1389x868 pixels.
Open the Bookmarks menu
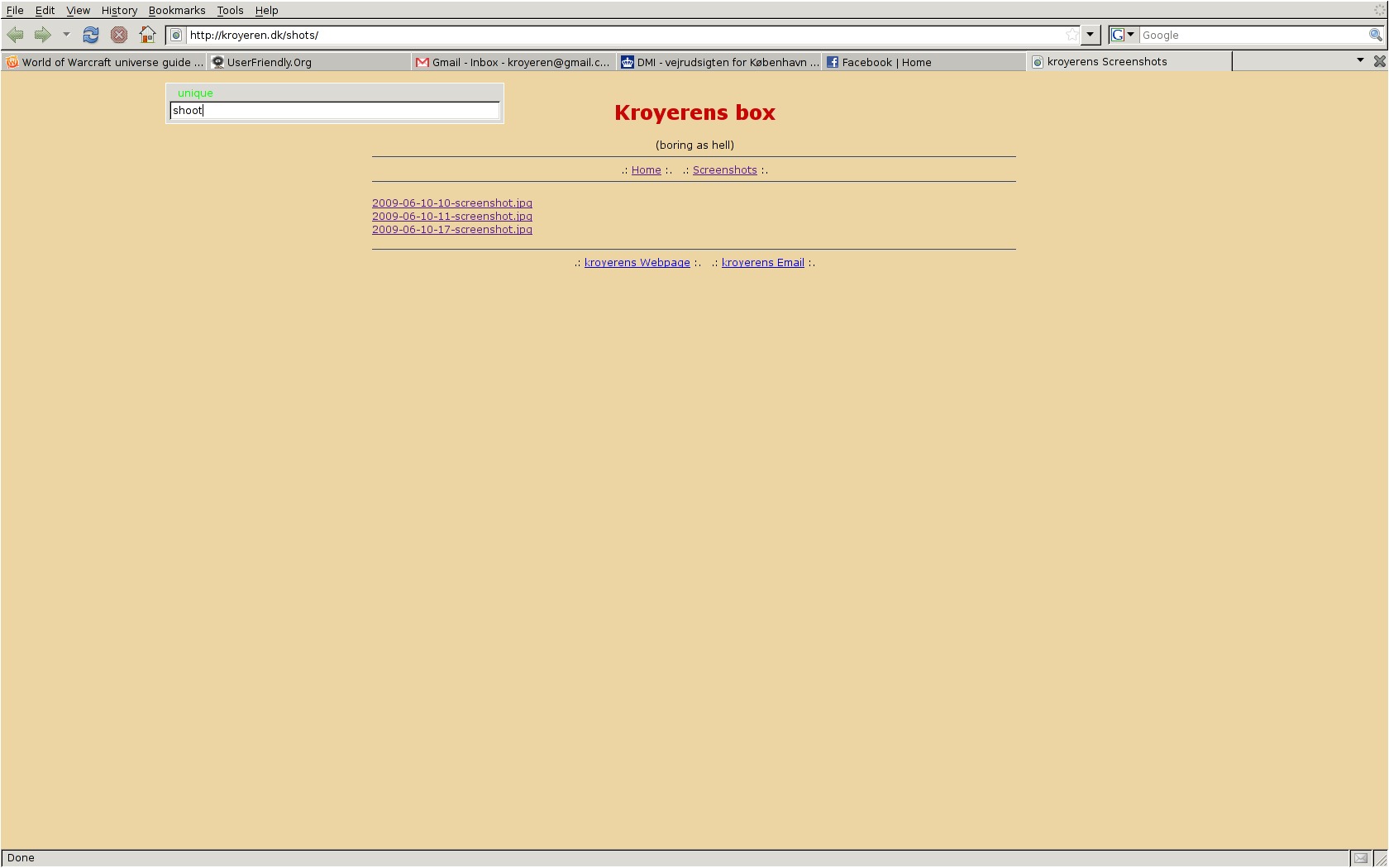tap(176, 10)
